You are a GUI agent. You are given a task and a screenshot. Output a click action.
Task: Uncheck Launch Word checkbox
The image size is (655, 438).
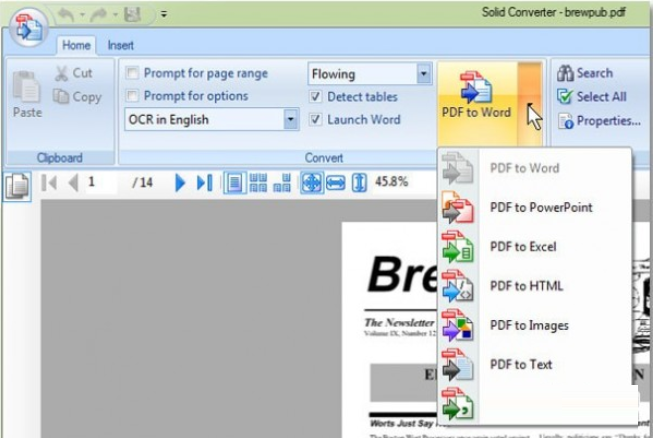pos(315,119)
